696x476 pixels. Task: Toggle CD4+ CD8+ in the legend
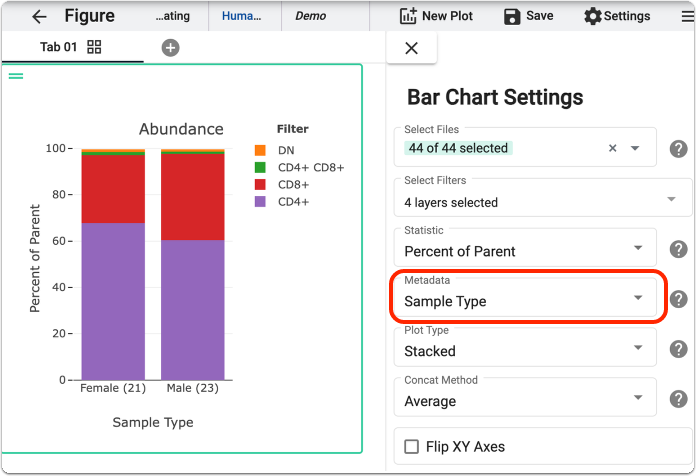(311, 168)
